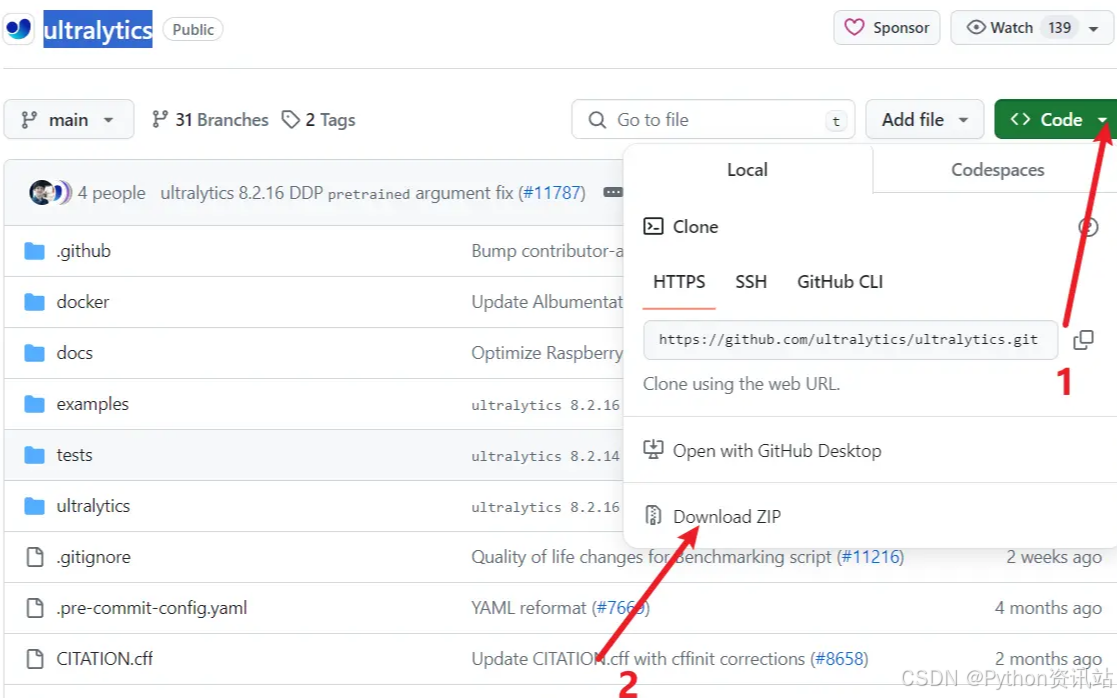Click the .github folder icon
1117x698 pixels.
pyautogui.click(x=34, y=251)
